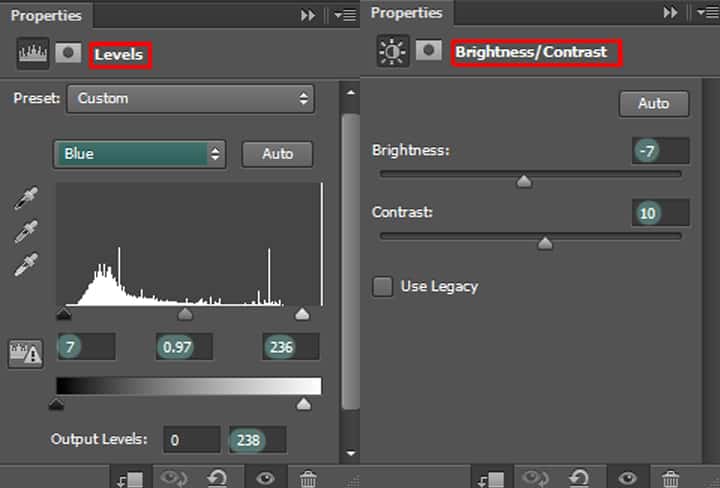Click Auto button in Levels panel
The image size is (720, 488).
point(277,154)
